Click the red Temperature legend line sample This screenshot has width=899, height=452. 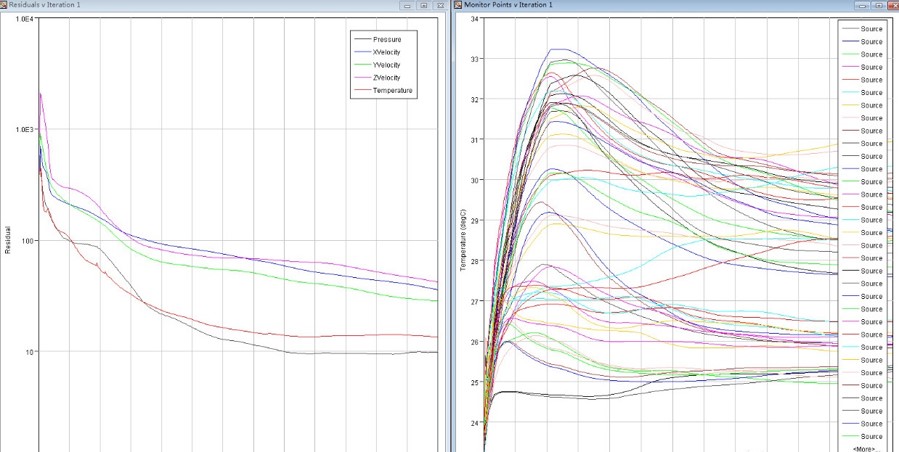click(x=361, y=91)
